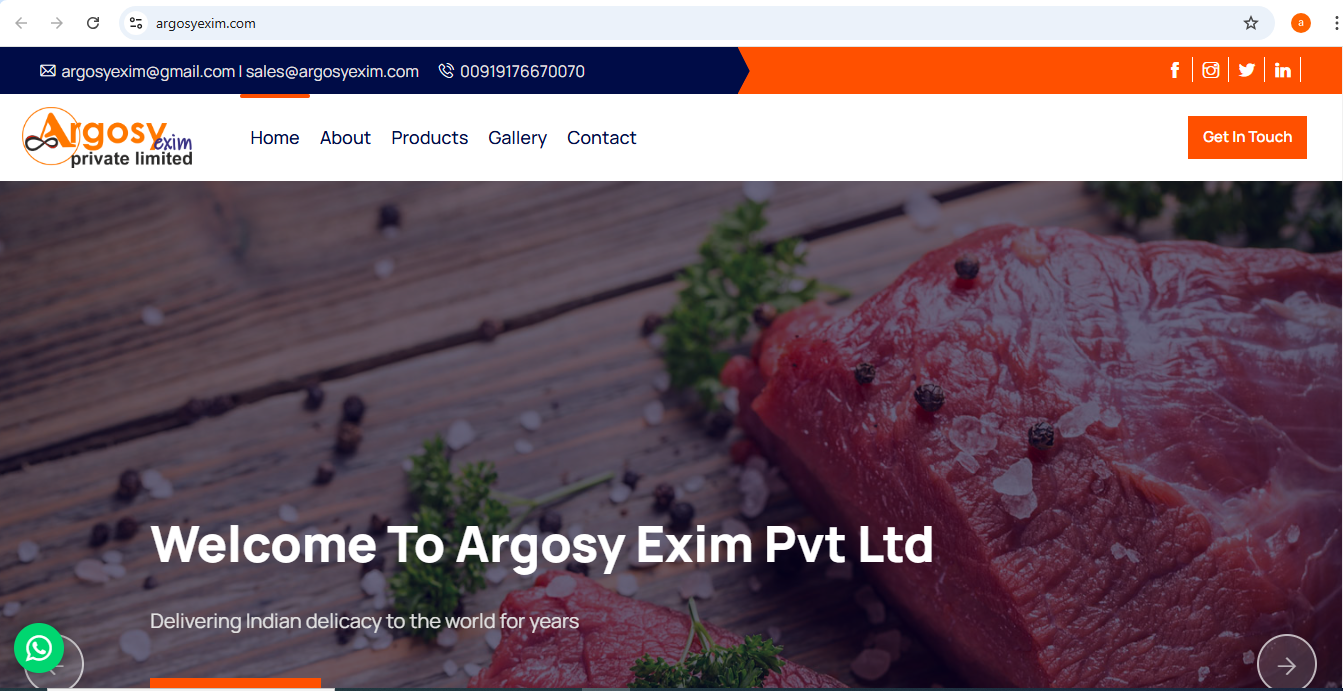Open the site information icon in address bar
The width and height of the screenshot is (1343, 691).
(136, 23)
